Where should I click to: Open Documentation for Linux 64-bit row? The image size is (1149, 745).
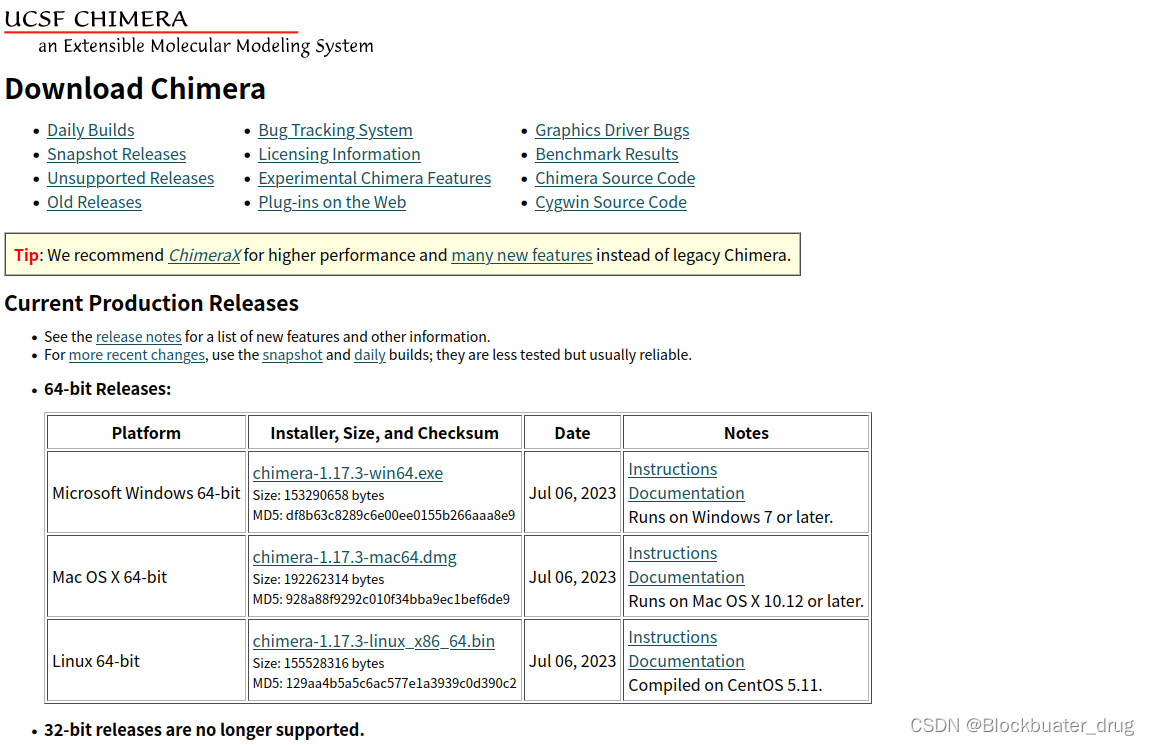pyautogui.click(x=687, y=662)
